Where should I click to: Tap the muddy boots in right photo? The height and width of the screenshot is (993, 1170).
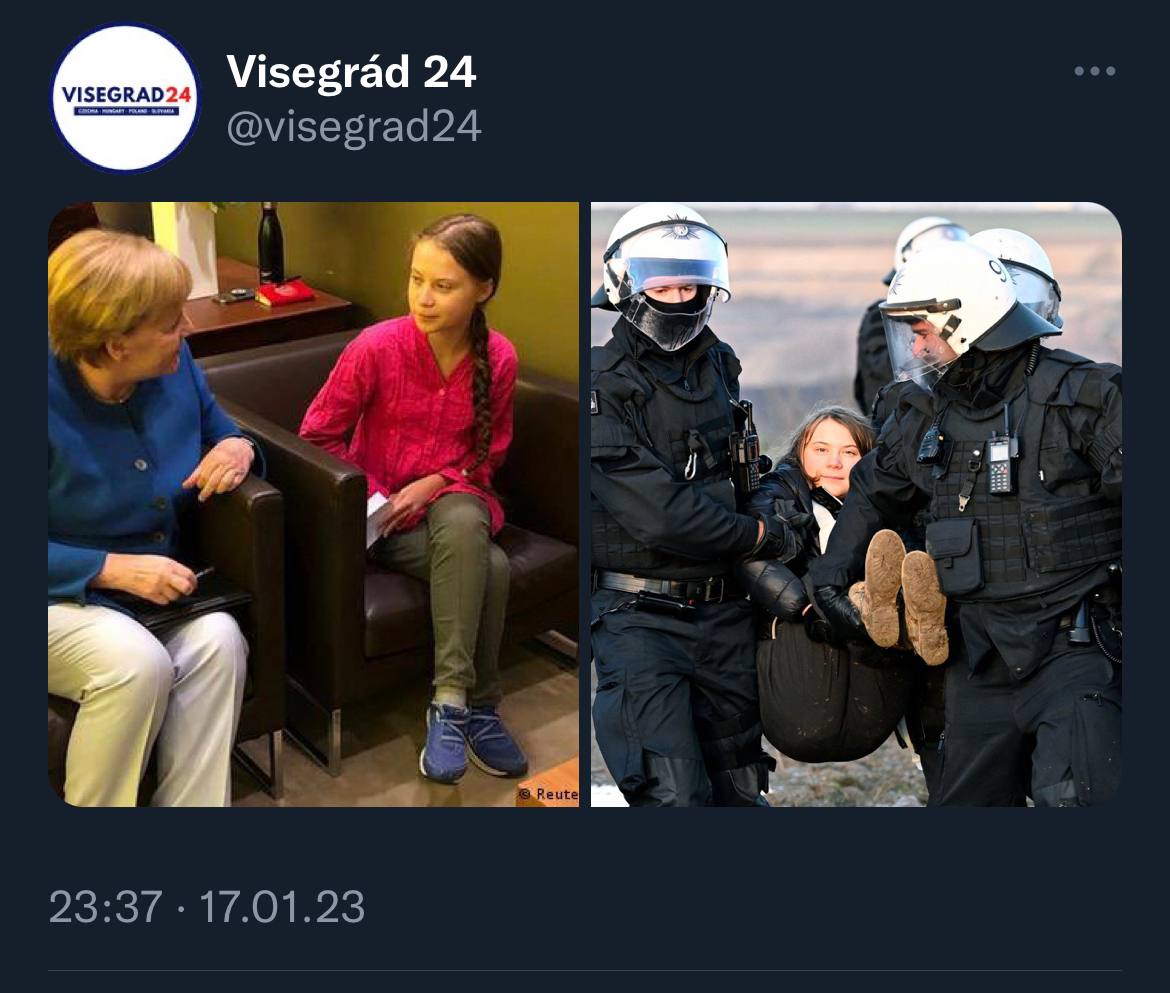click(899, 595)
